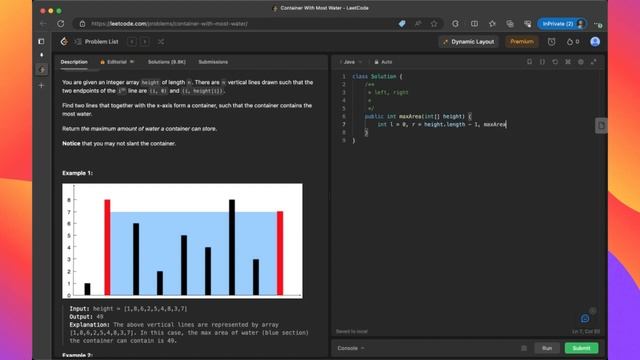Viewport: 640px width, 360px height.
Task: Expand the Editorial tab dropdown arrow
Action: tap(132, 62)
